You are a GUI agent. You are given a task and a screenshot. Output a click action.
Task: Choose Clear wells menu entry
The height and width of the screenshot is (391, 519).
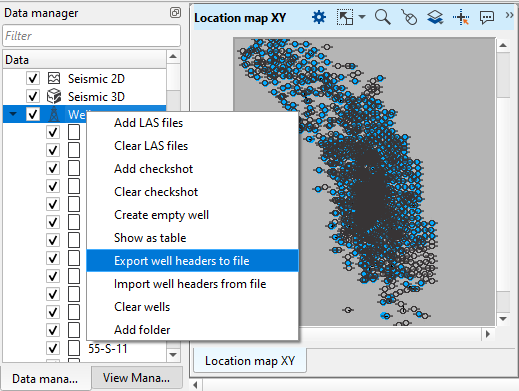point(192,307)
